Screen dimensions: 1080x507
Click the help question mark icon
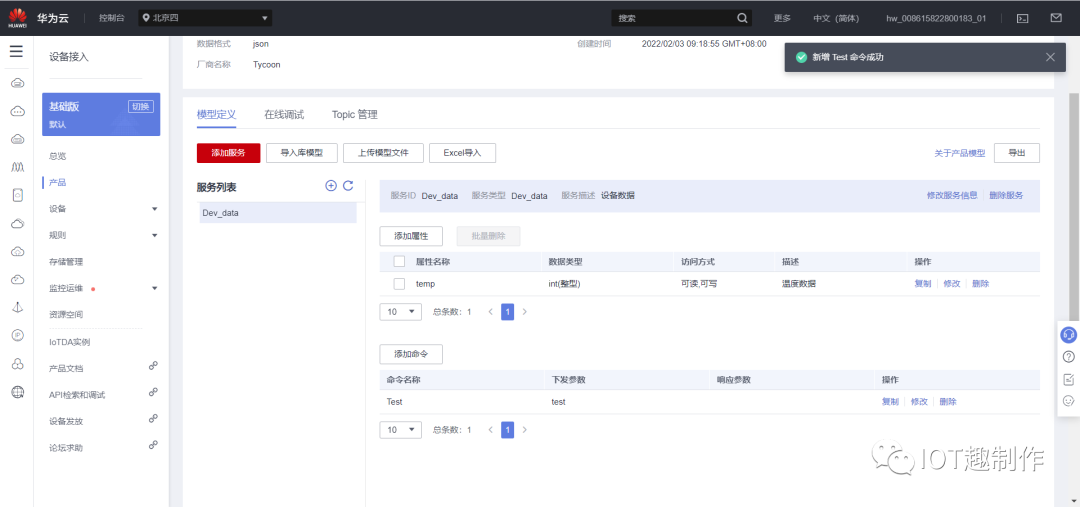pos(1068,356)
